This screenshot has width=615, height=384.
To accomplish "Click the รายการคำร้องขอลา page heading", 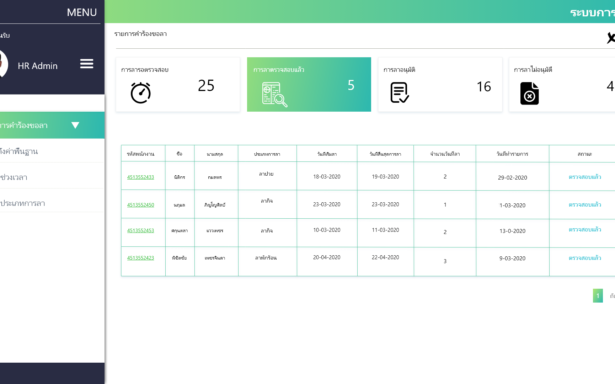I will pos(141,34).
